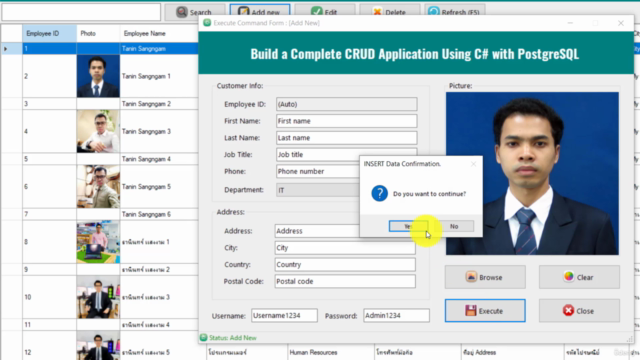This screenshot has width=640, height=360.
Task: Click the orange X icon on Delete button
Action: coord(377,12)
